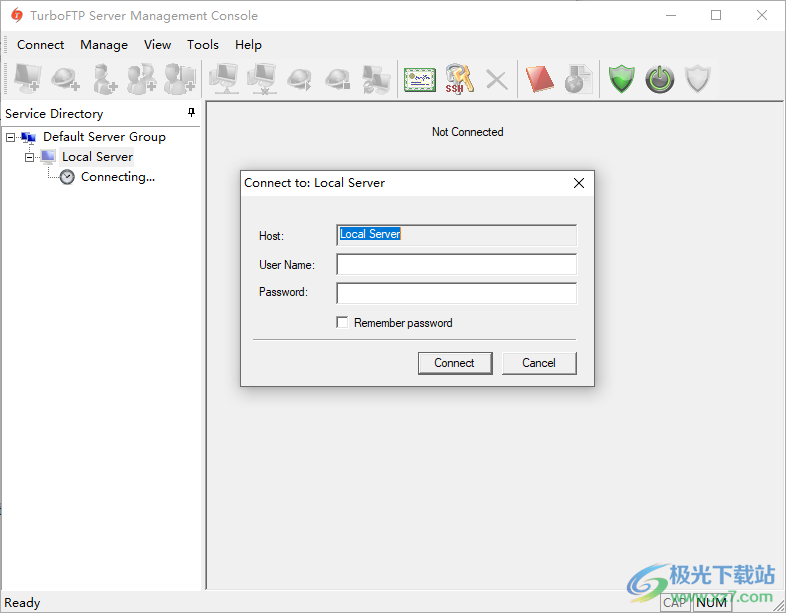Click the Default Server Group network icon
Image resolution: width=786 pixels, height=613 pixels.
coord(29,137)
